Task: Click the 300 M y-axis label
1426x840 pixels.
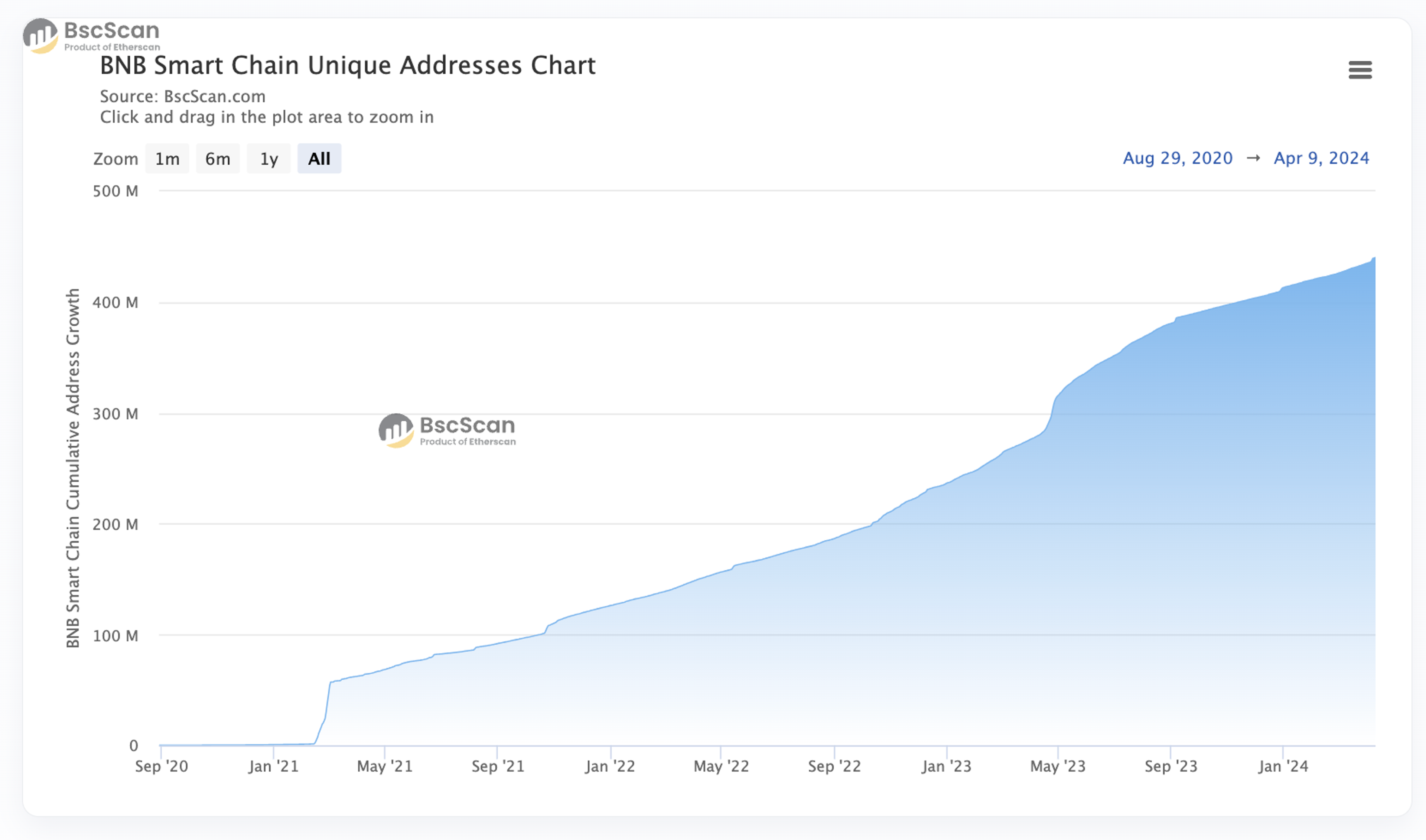Action: tap(115, 414)
